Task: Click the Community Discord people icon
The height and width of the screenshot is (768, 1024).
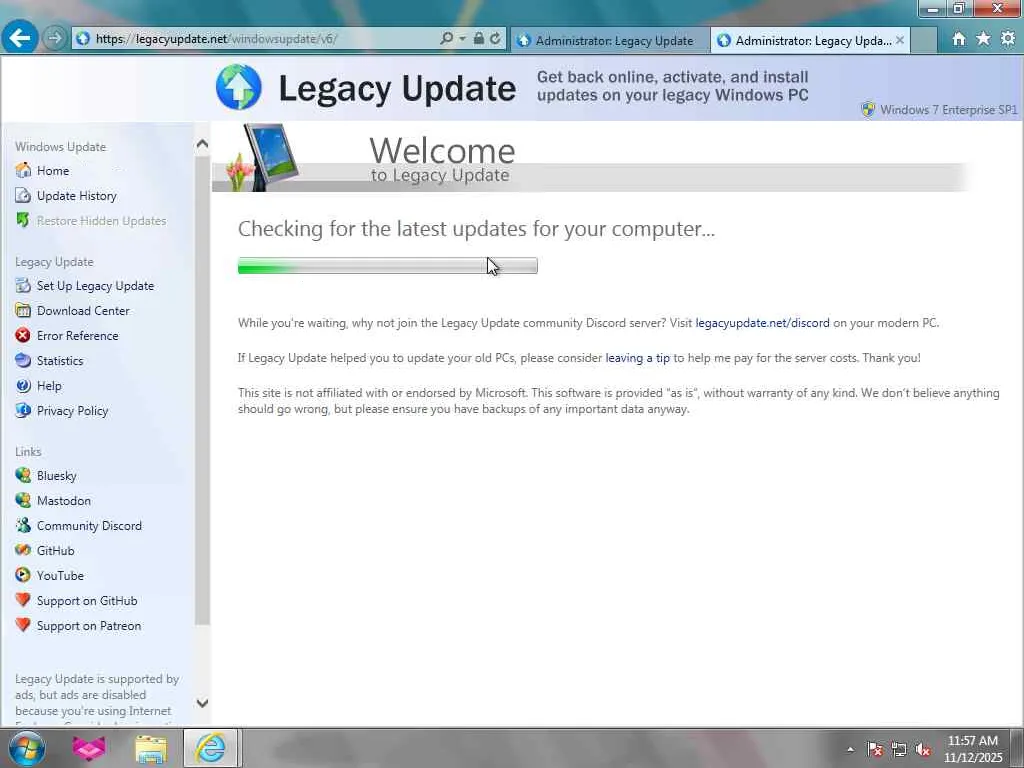Action: (x=23, y=525)
